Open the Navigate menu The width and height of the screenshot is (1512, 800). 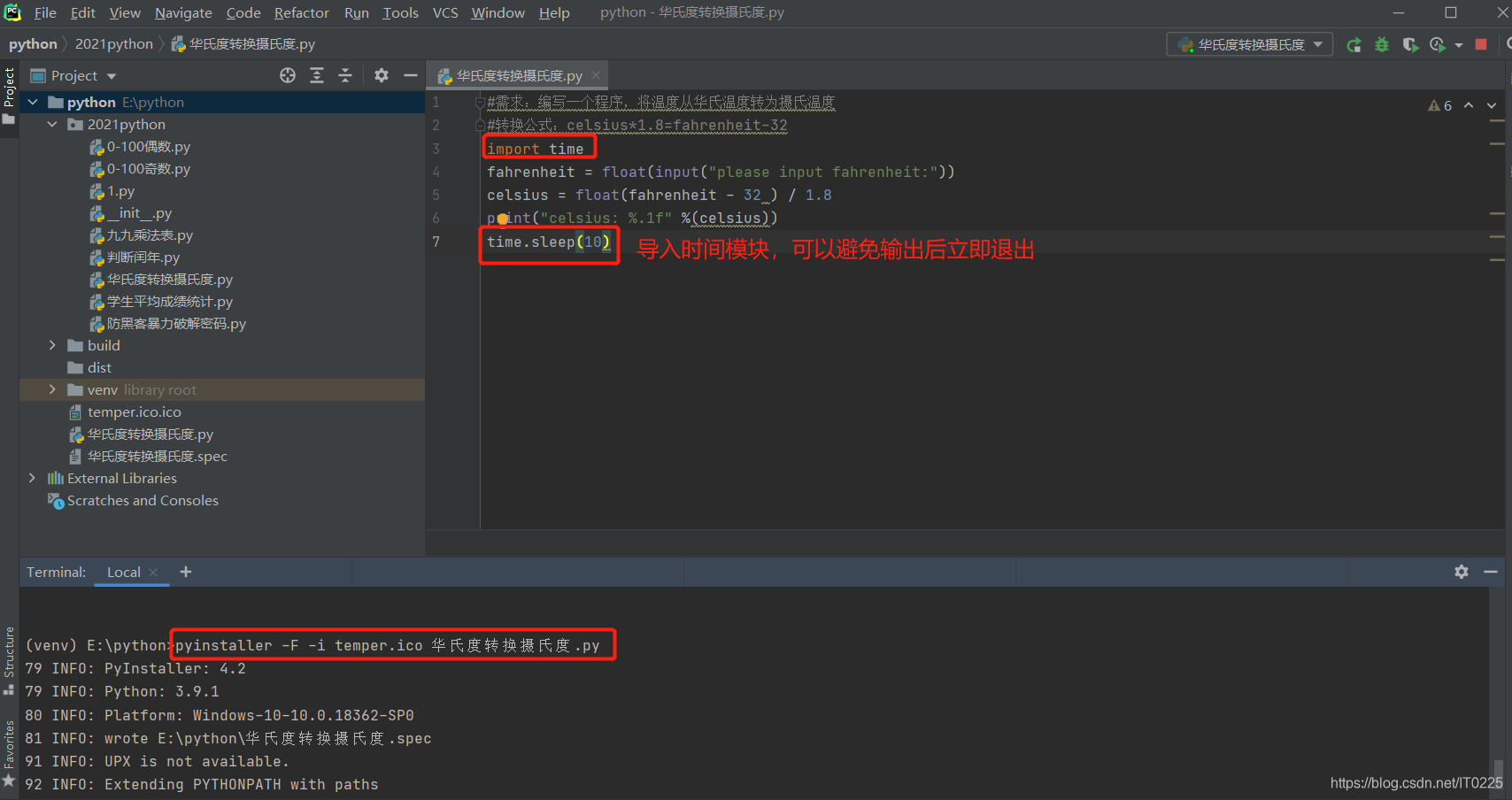coord(183,12)
